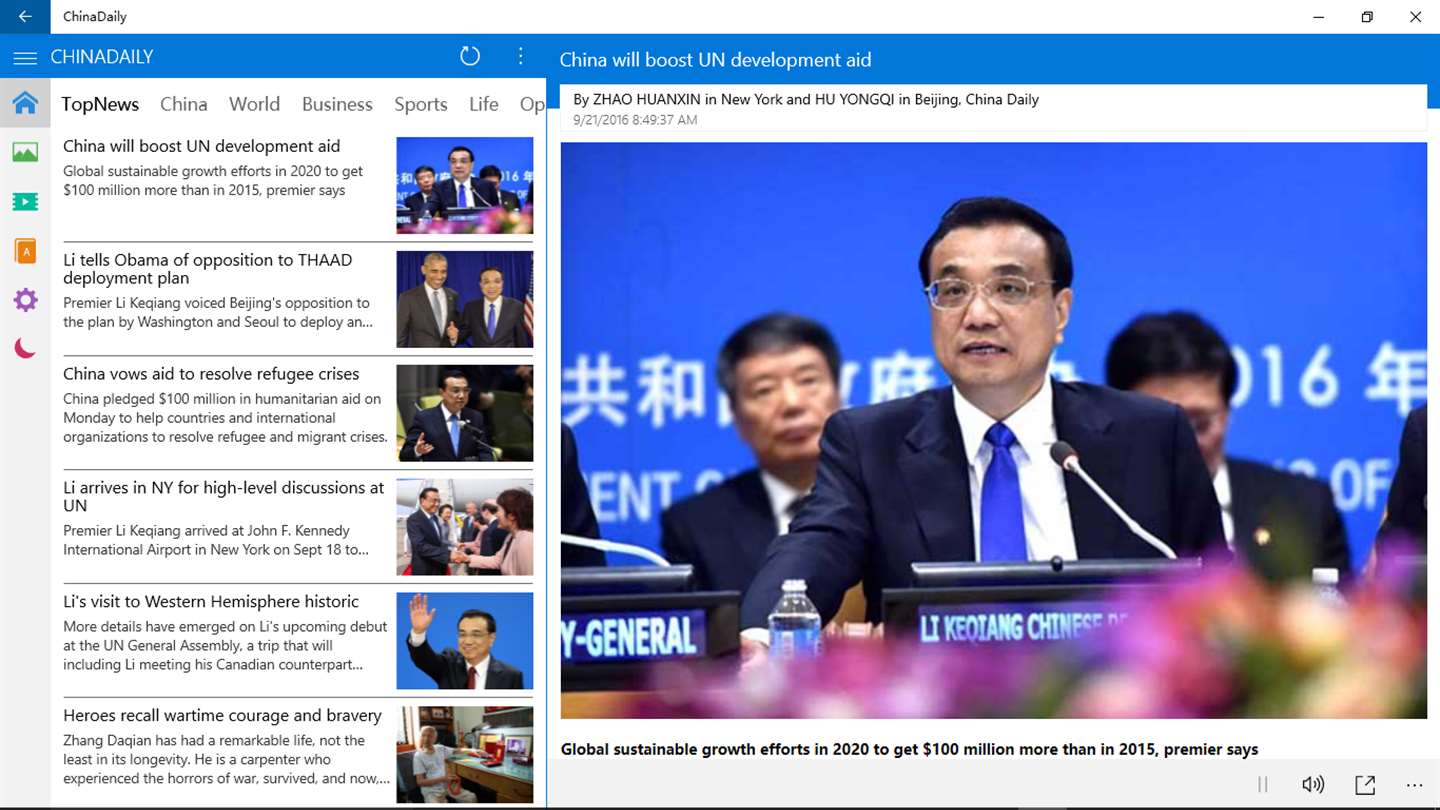Click the article byline text
This screenshot has width=1440, height=810.
(x=806, y=99)
